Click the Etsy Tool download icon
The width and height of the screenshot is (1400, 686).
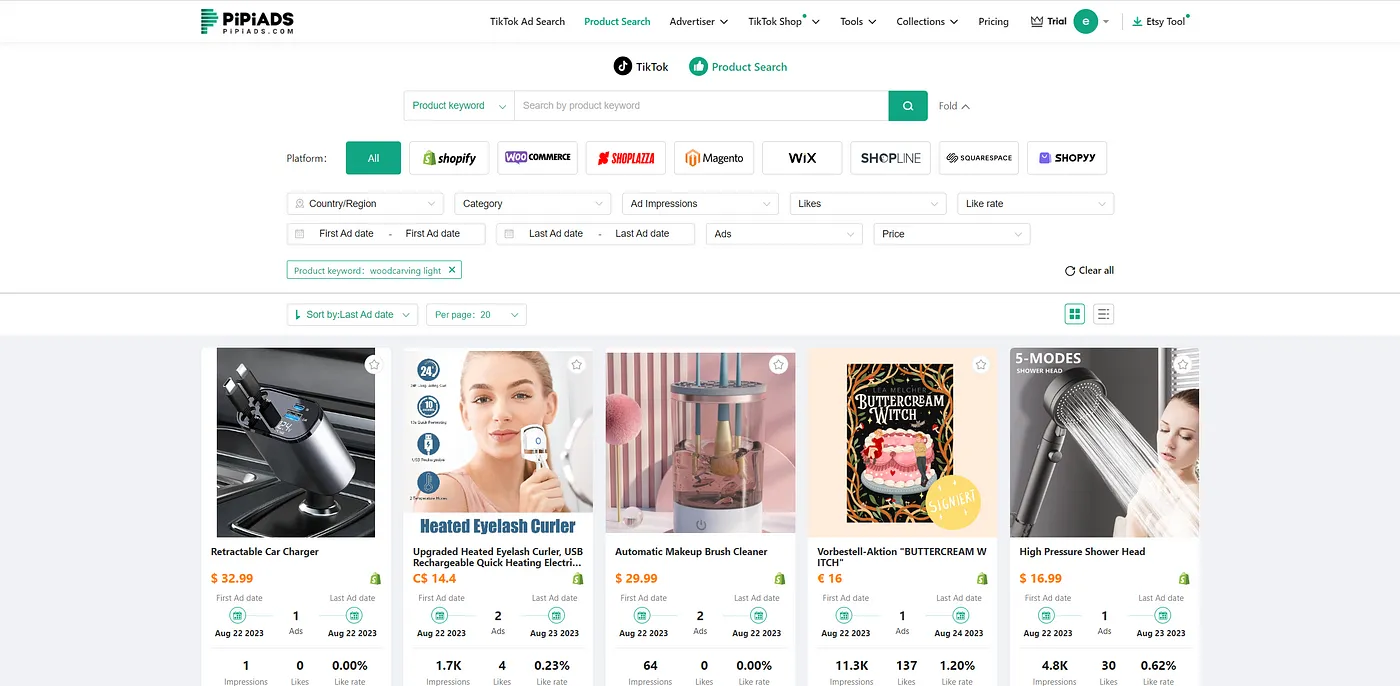tap(1137, 21)
